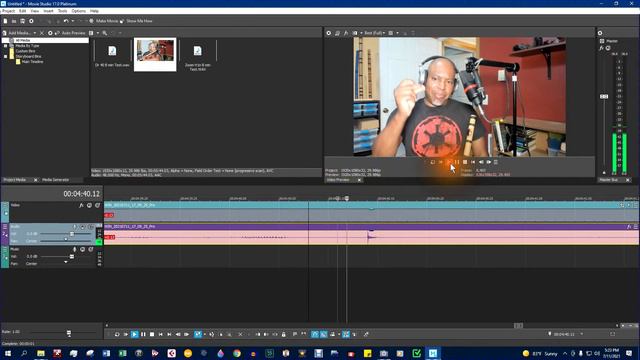Select the All Media tree item
Image resolution: width=640 pixels, height=360 pixels.
(22, 40)
